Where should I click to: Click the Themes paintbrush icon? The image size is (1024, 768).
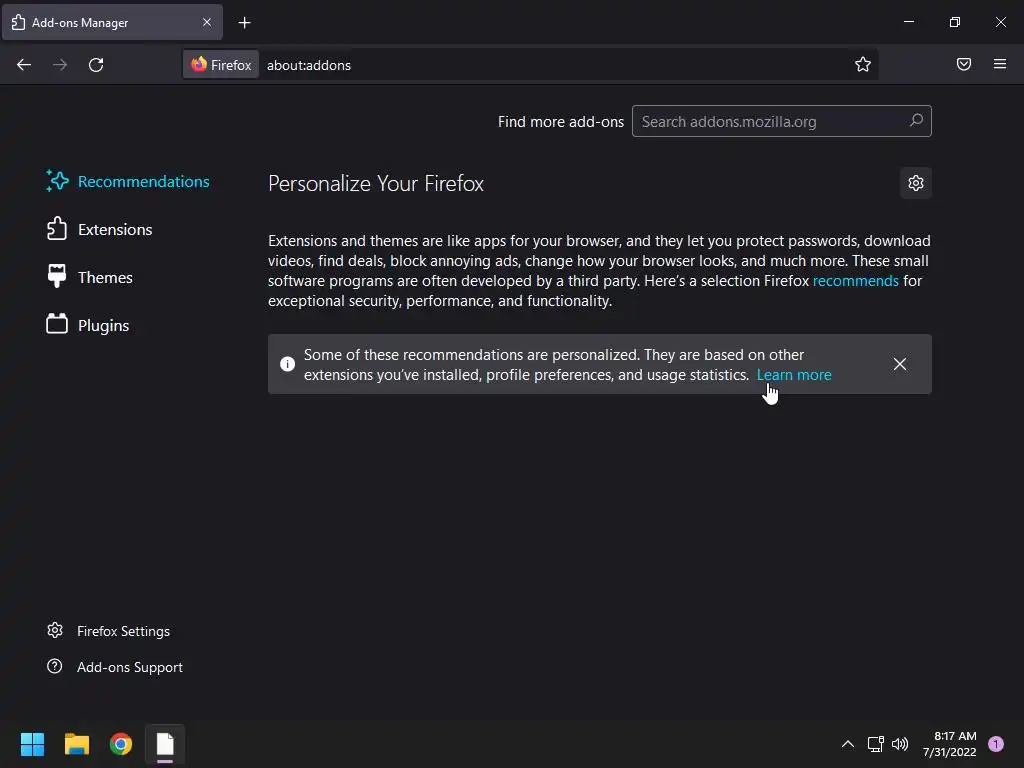coord(57,276)
